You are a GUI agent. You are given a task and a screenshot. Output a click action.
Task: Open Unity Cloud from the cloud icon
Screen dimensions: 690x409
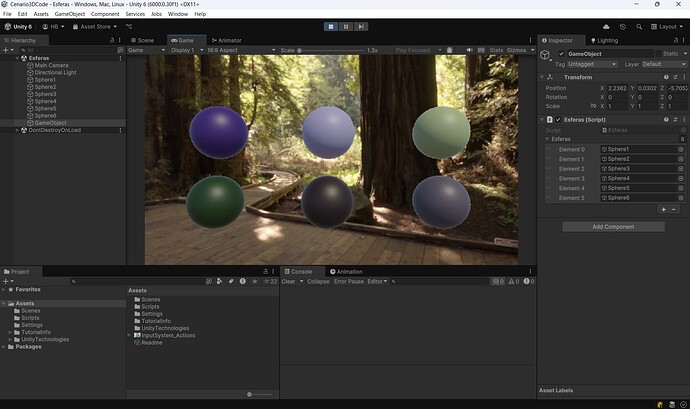pyautogui.click(x=606, y=27)
